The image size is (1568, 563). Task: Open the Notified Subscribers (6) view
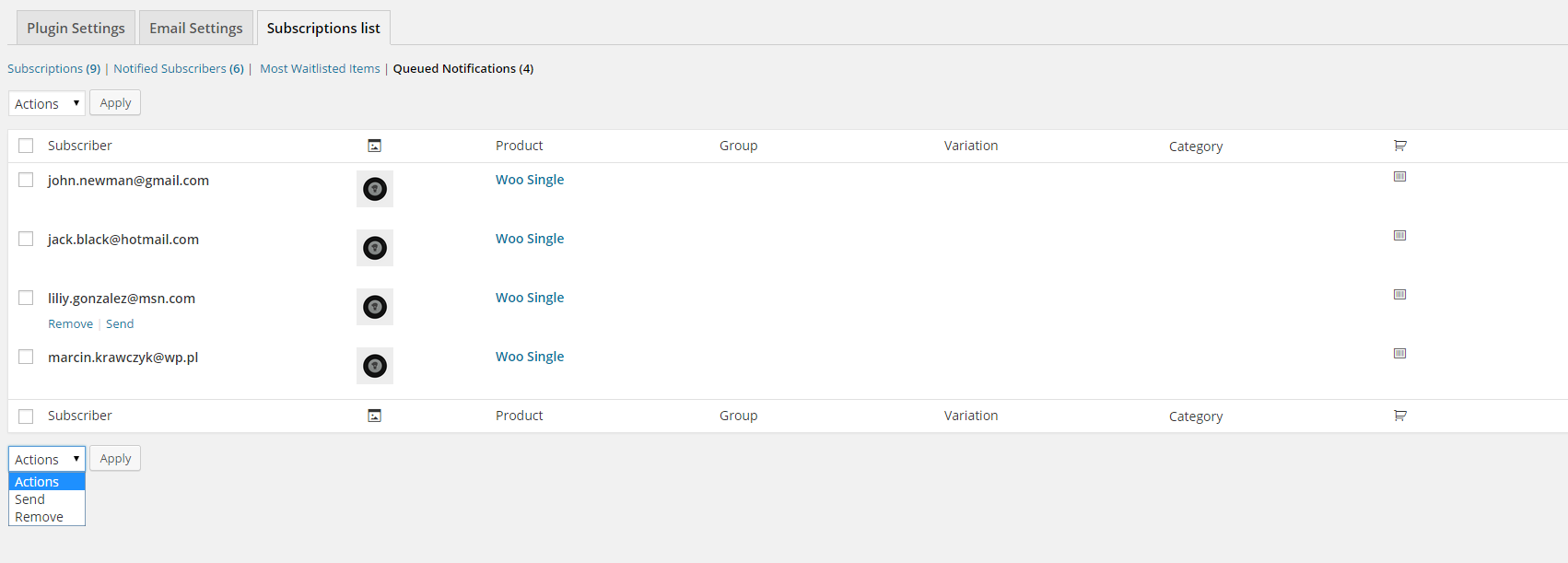pos(179,68)
